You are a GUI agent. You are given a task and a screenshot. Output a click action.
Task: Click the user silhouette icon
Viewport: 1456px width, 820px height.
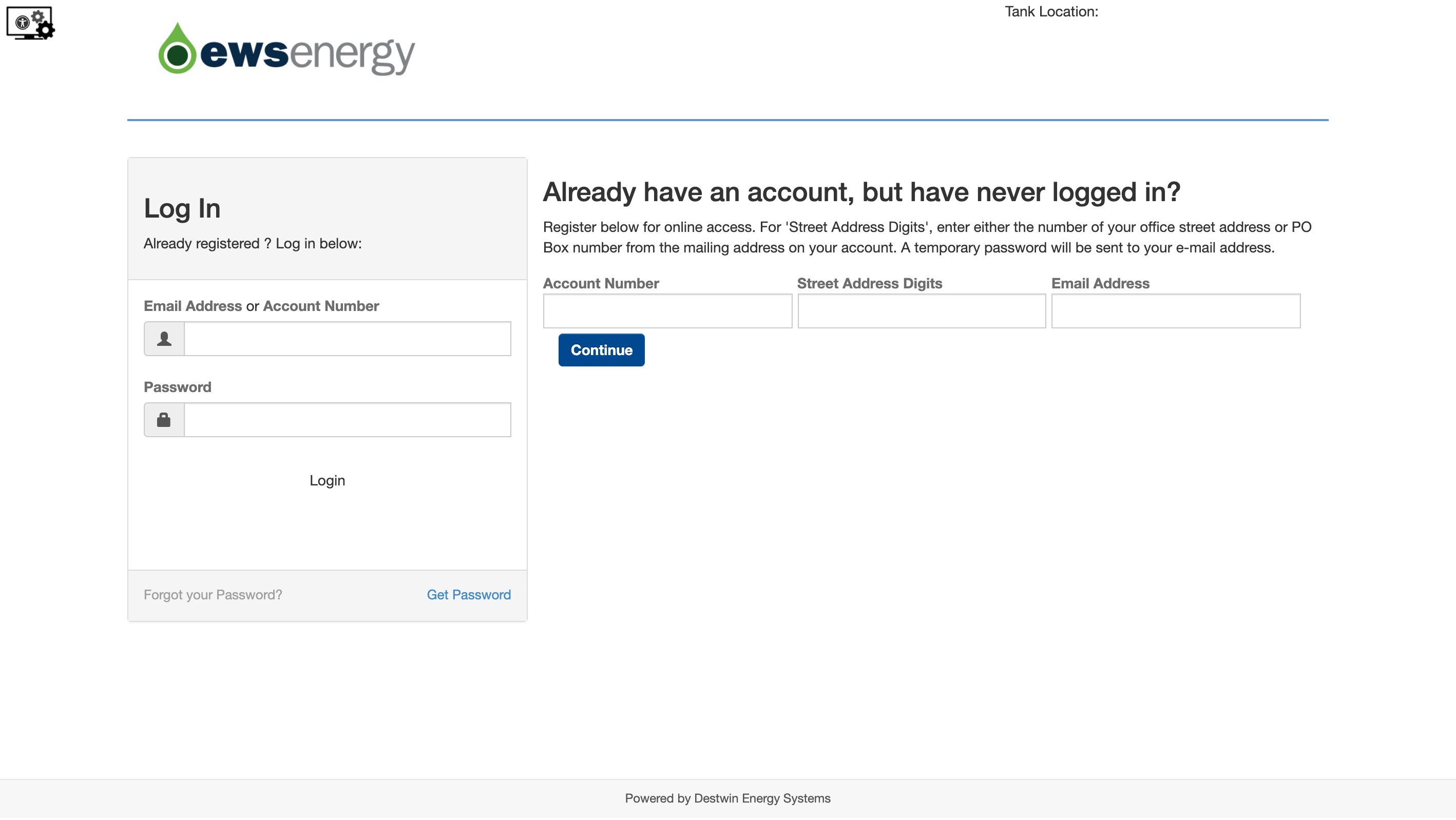[164, 339]
